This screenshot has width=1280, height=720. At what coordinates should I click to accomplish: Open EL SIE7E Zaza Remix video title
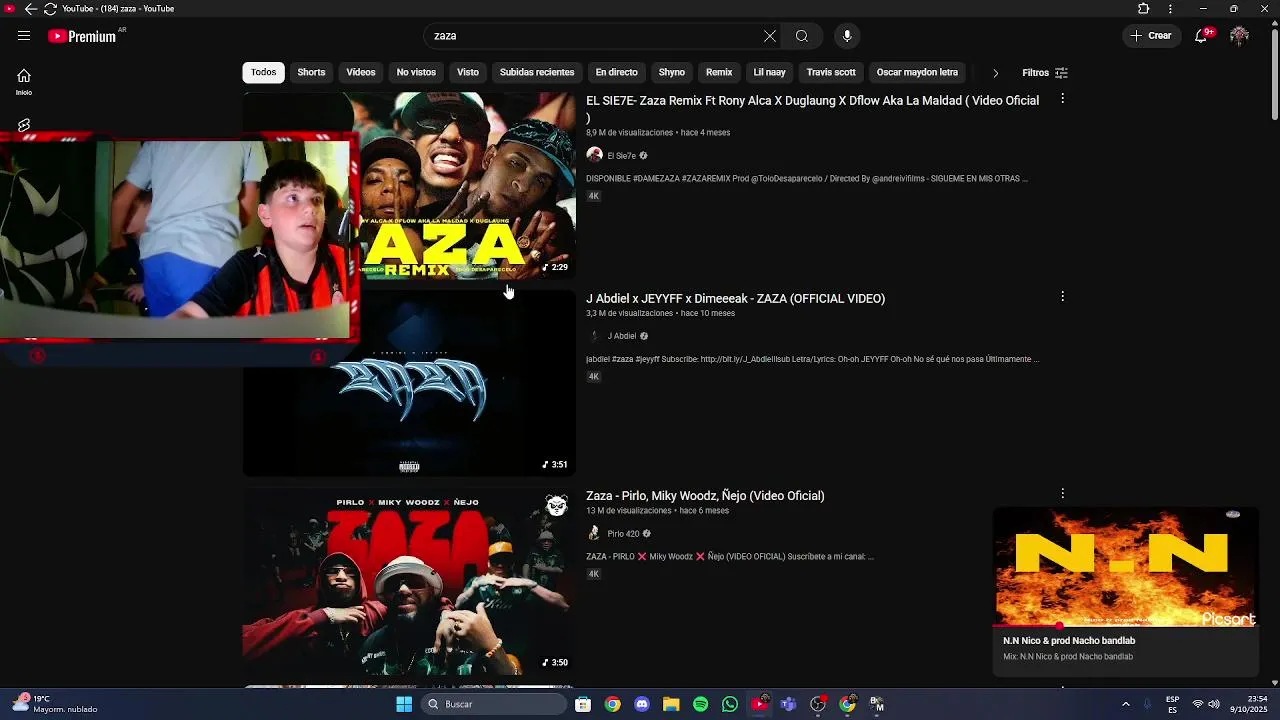coord(812,108)
